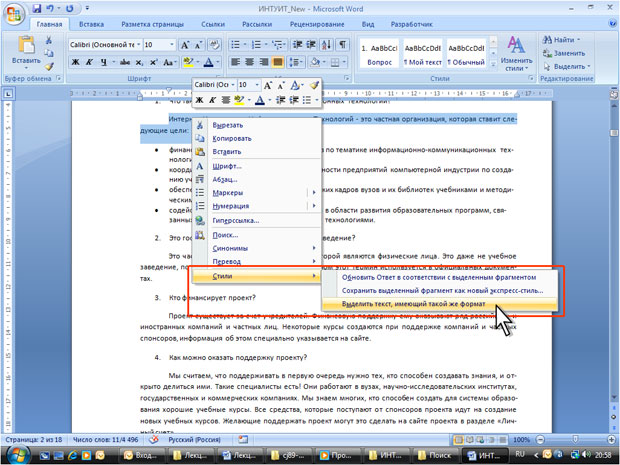620x465 pixels.
Task: Save document from Quick Access toolbar
Action: click(x=36, y=8)
